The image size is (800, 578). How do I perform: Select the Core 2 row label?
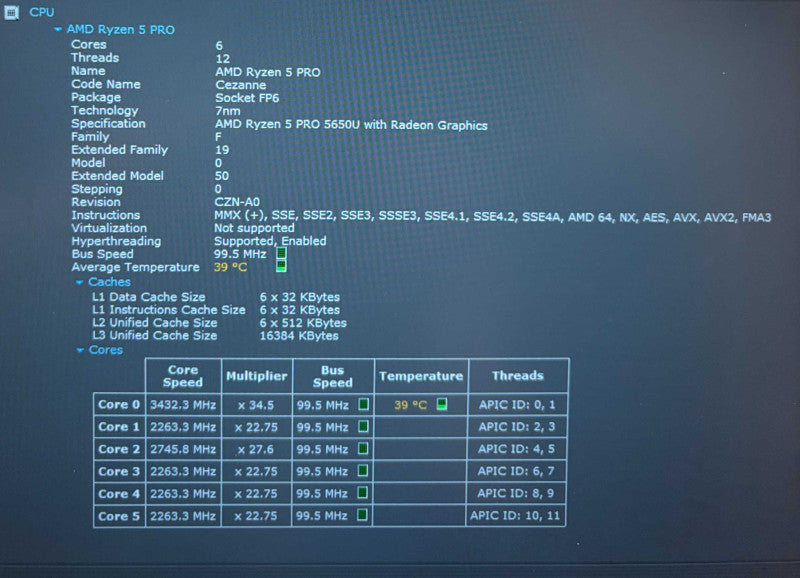(119, 449)
